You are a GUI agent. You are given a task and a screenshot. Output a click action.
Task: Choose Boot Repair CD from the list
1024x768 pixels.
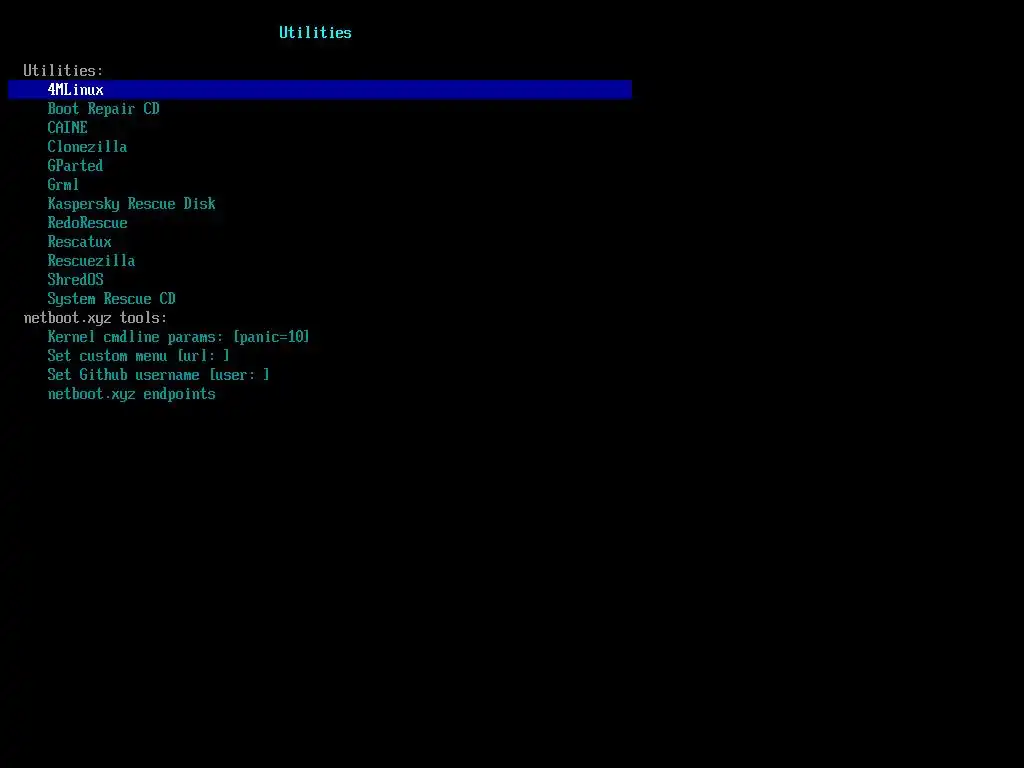click(x=103, y=108)
